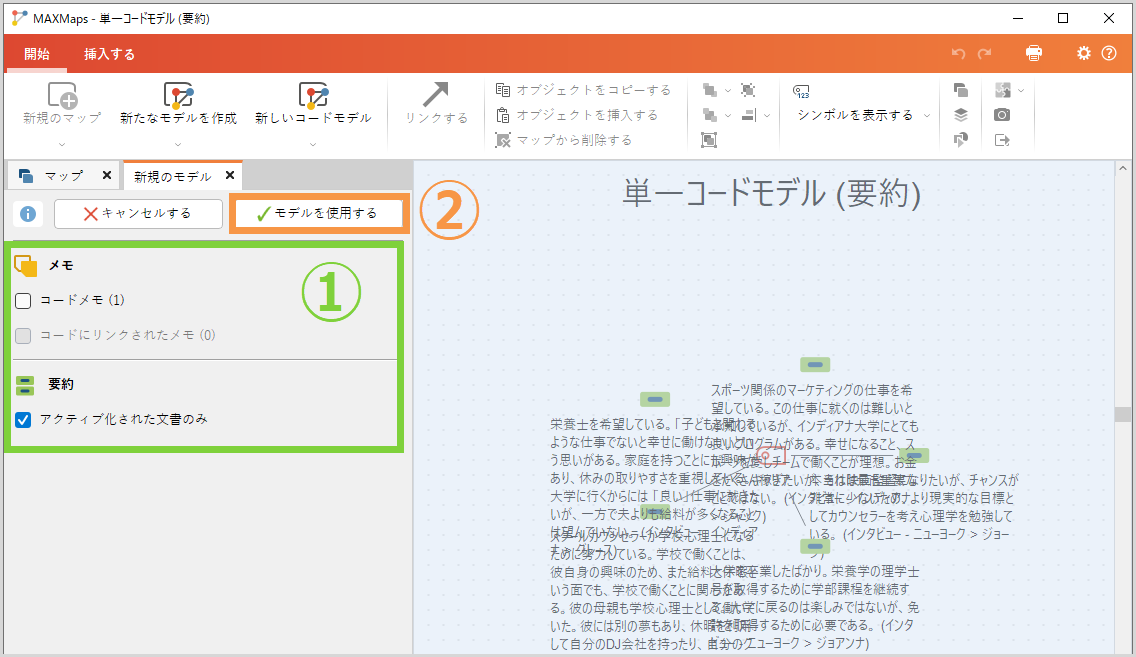
Task: Click the 123 code frequency tag icon
Action: pyautogui.click(x=801, y=91)
